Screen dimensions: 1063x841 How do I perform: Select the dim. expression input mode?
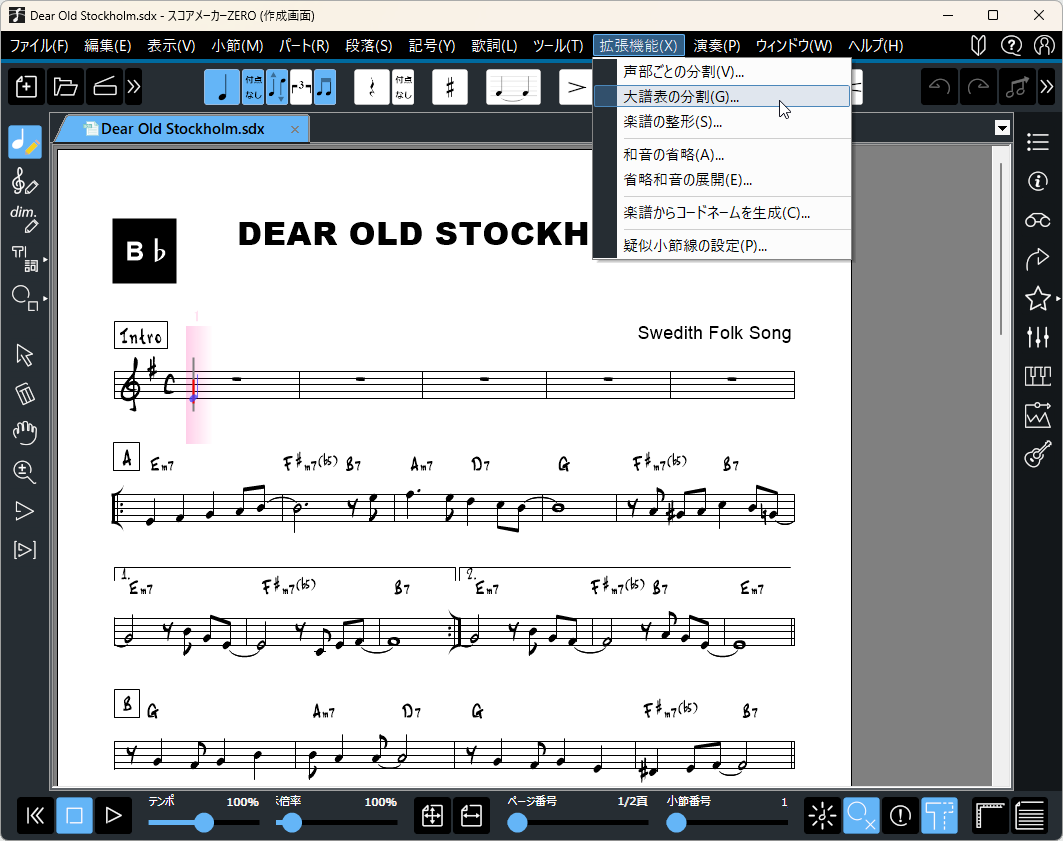tap(25, 220)
